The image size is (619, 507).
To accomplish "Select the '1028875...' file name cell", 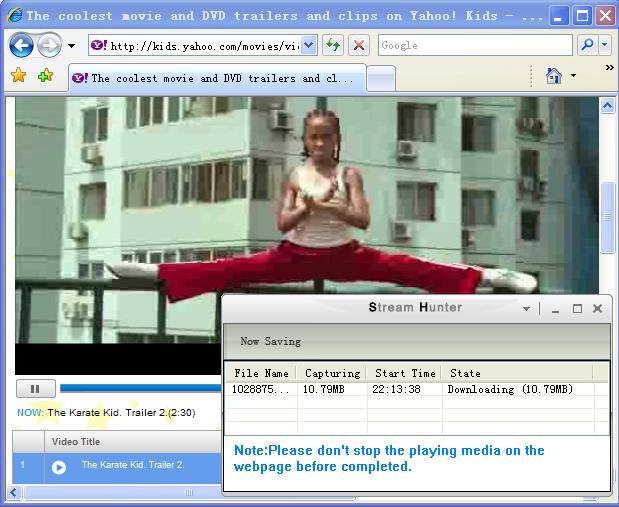I will pyautogui.click(x=261, y=389).
